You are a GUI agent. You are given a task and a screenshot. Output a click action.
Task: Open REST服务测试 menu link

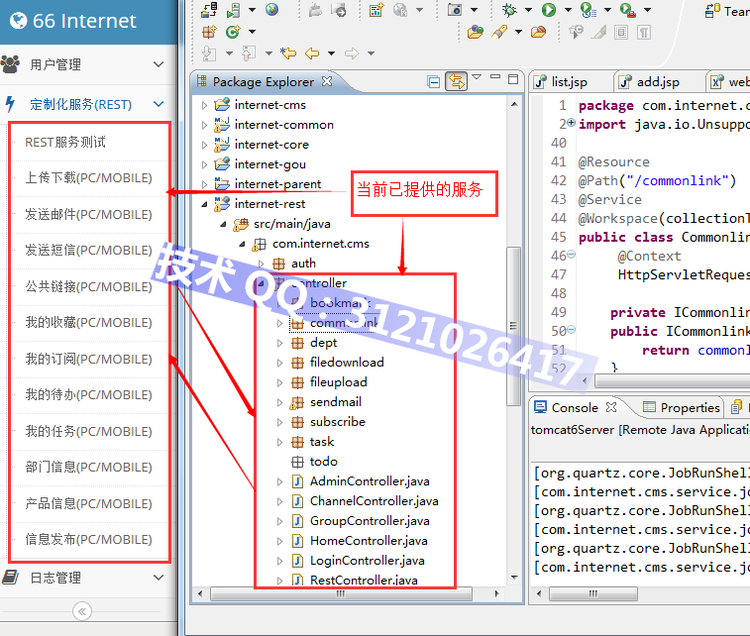pyautogui.click(x=65, y=142)
